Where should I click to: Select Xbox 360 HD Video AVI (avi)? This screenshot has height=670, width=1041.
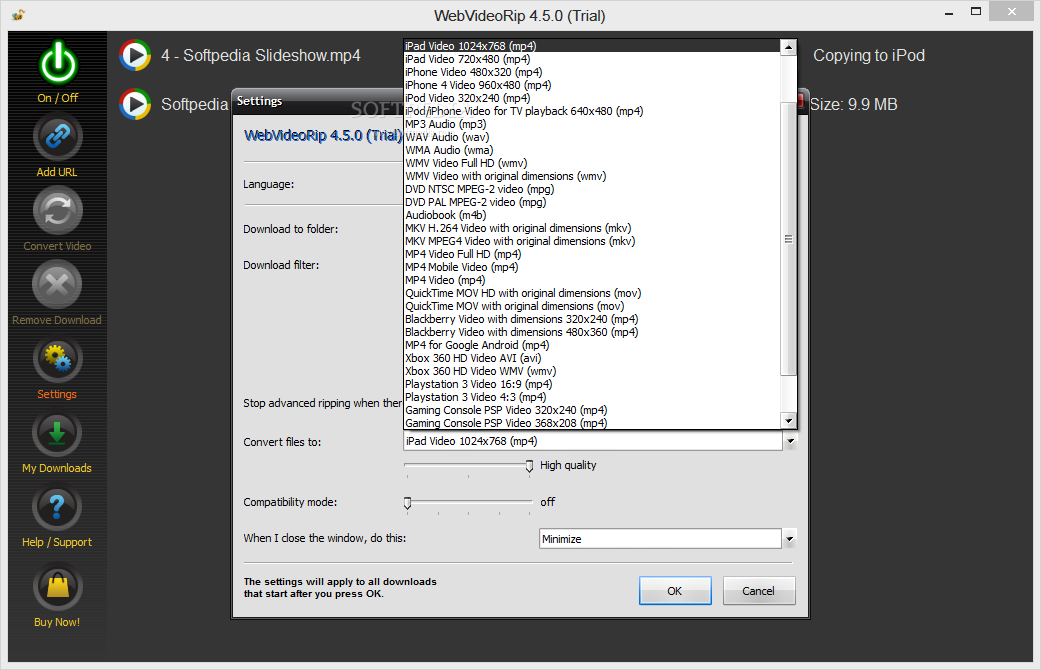(x=592, y=359)
